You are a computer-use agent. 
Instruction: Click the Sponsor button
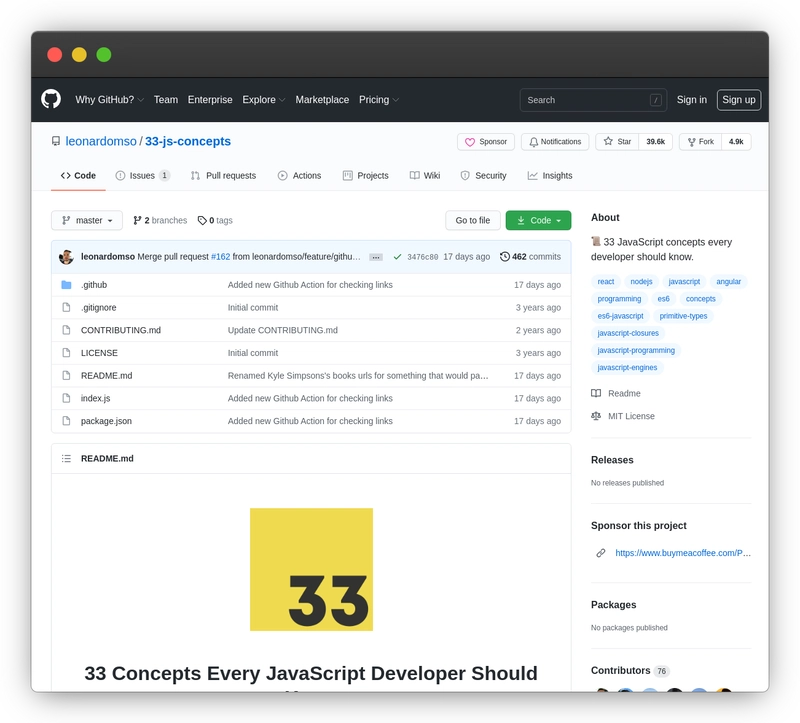(x=486, y=142)
